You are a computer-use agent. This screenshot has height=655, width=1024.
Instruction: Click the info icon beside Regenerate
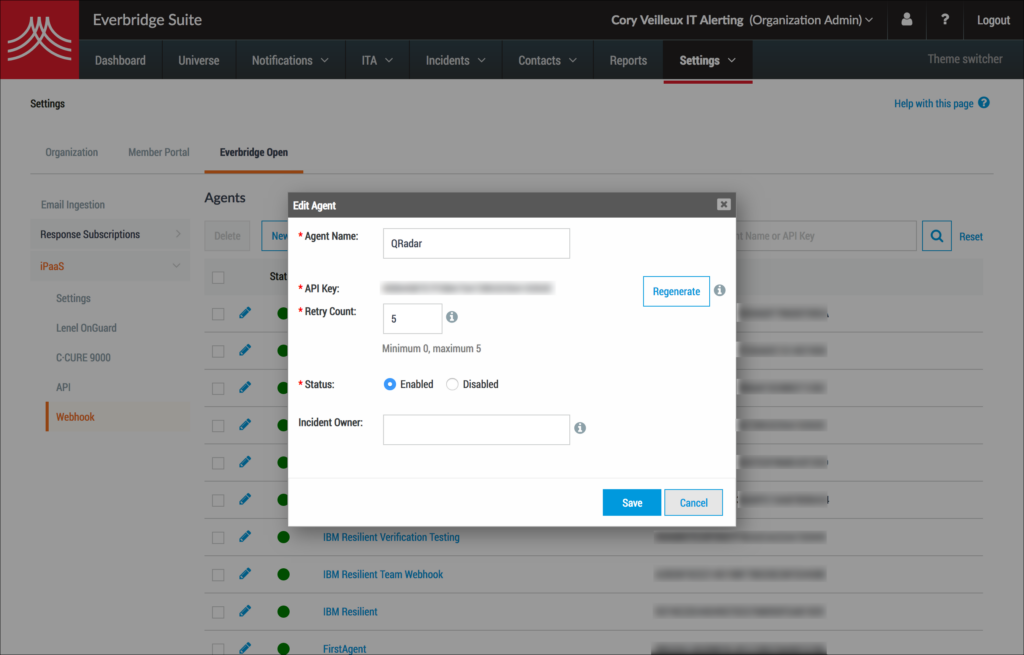point(719,290)
